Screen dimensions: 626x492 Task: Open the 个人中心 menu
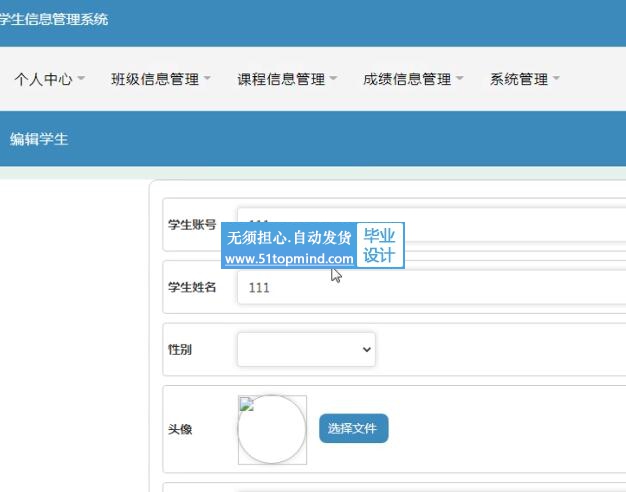[43, 79]
